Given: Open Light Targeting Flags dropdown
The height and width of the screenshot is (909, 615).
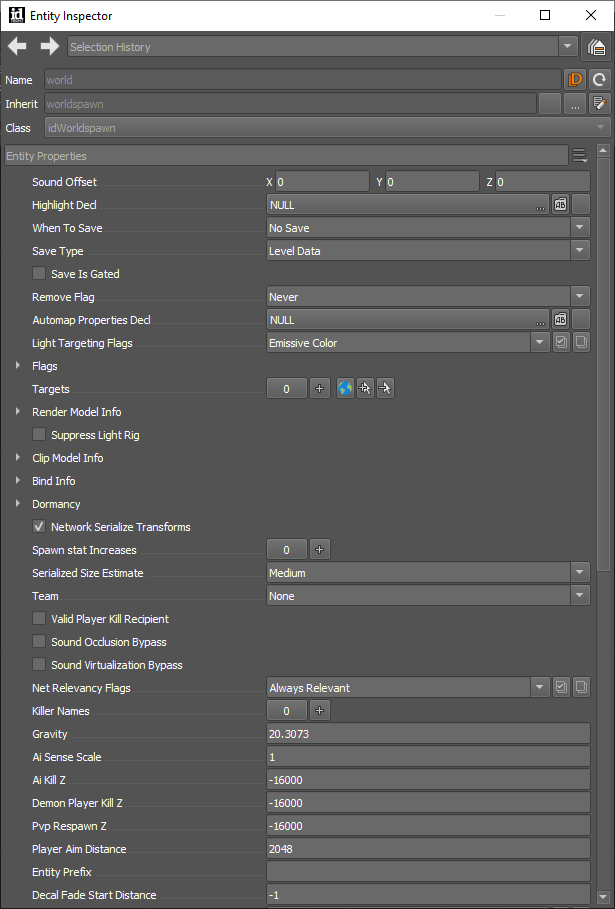Looking at the screenshot, I should [x=540, y=343].
